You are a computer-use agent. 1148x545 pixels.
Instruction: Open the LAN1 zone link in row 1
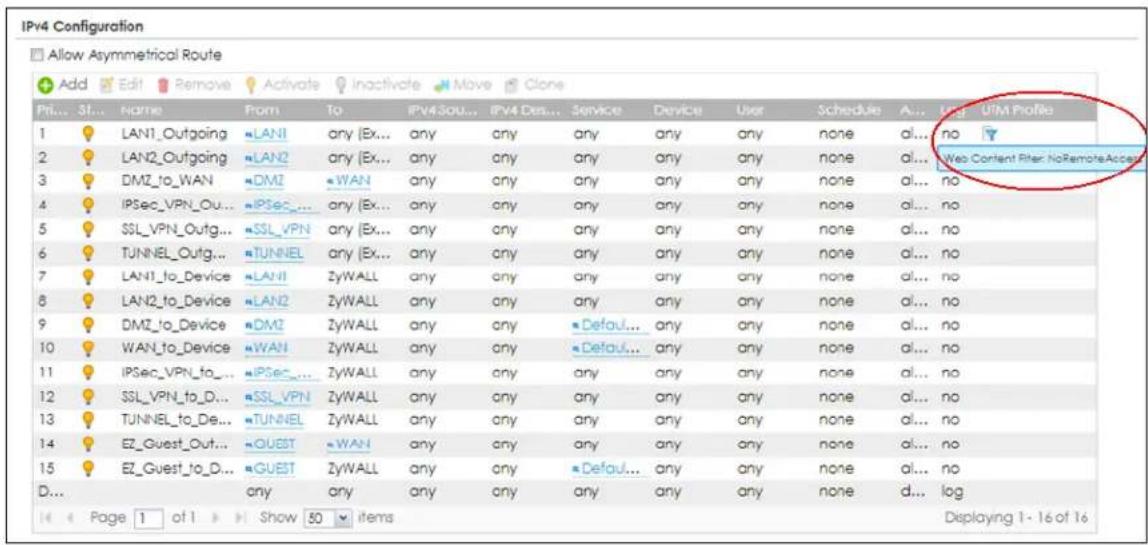click(x=267, y=134)
